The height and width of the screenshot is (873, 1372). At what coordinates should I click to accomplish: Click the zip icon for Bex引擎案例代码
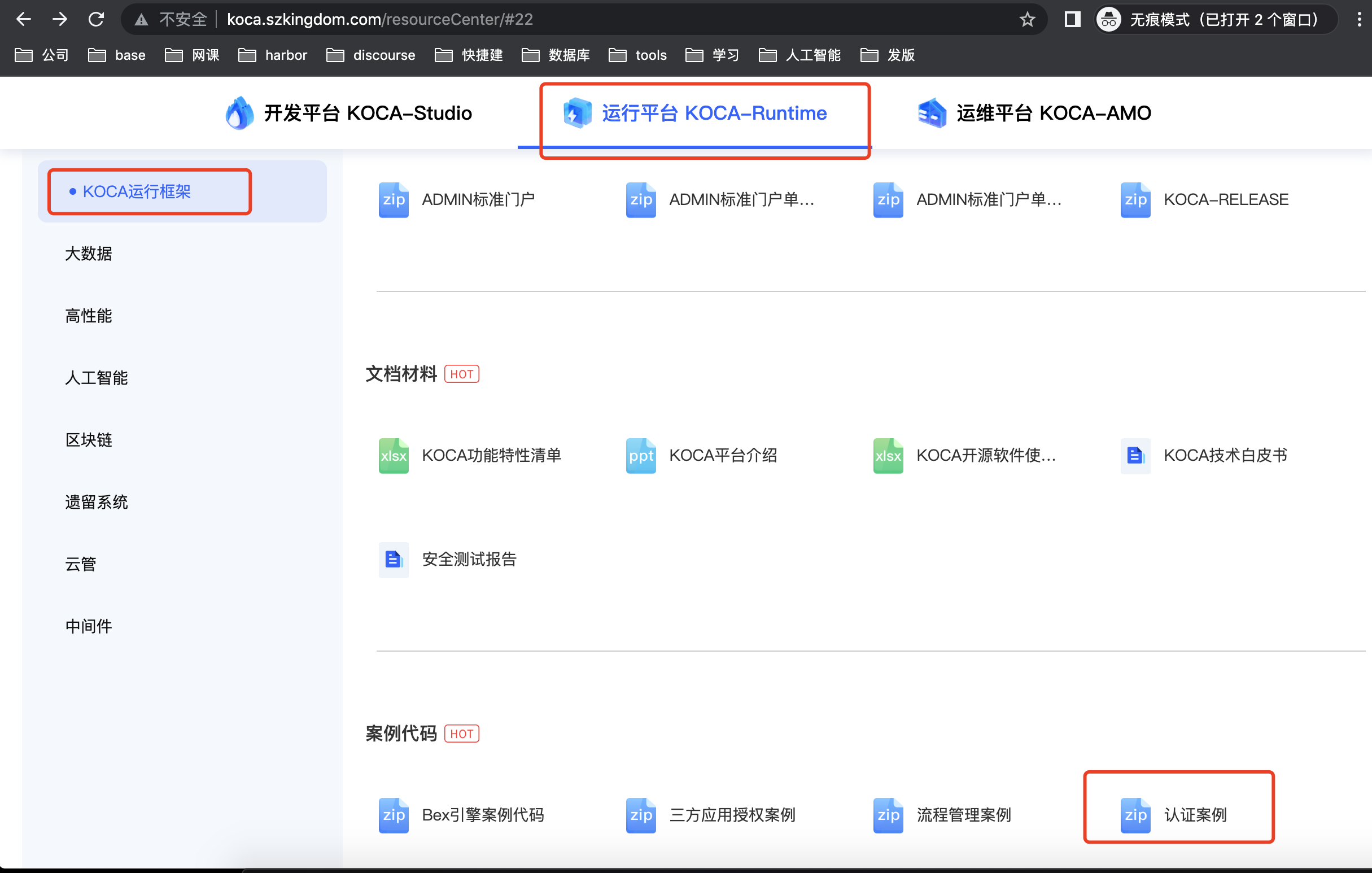coord(393,815)
